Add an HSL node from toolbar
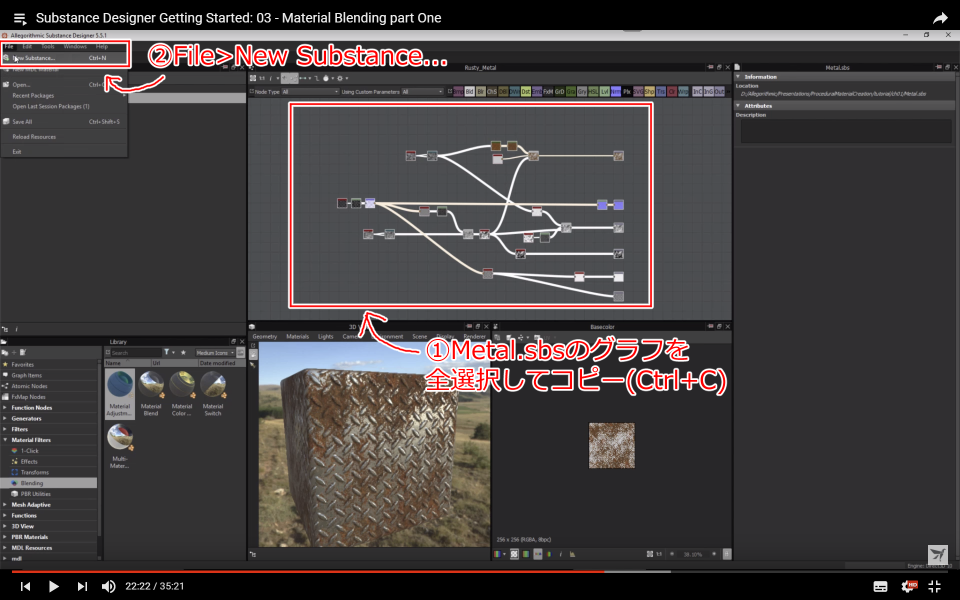 (593, 92)
